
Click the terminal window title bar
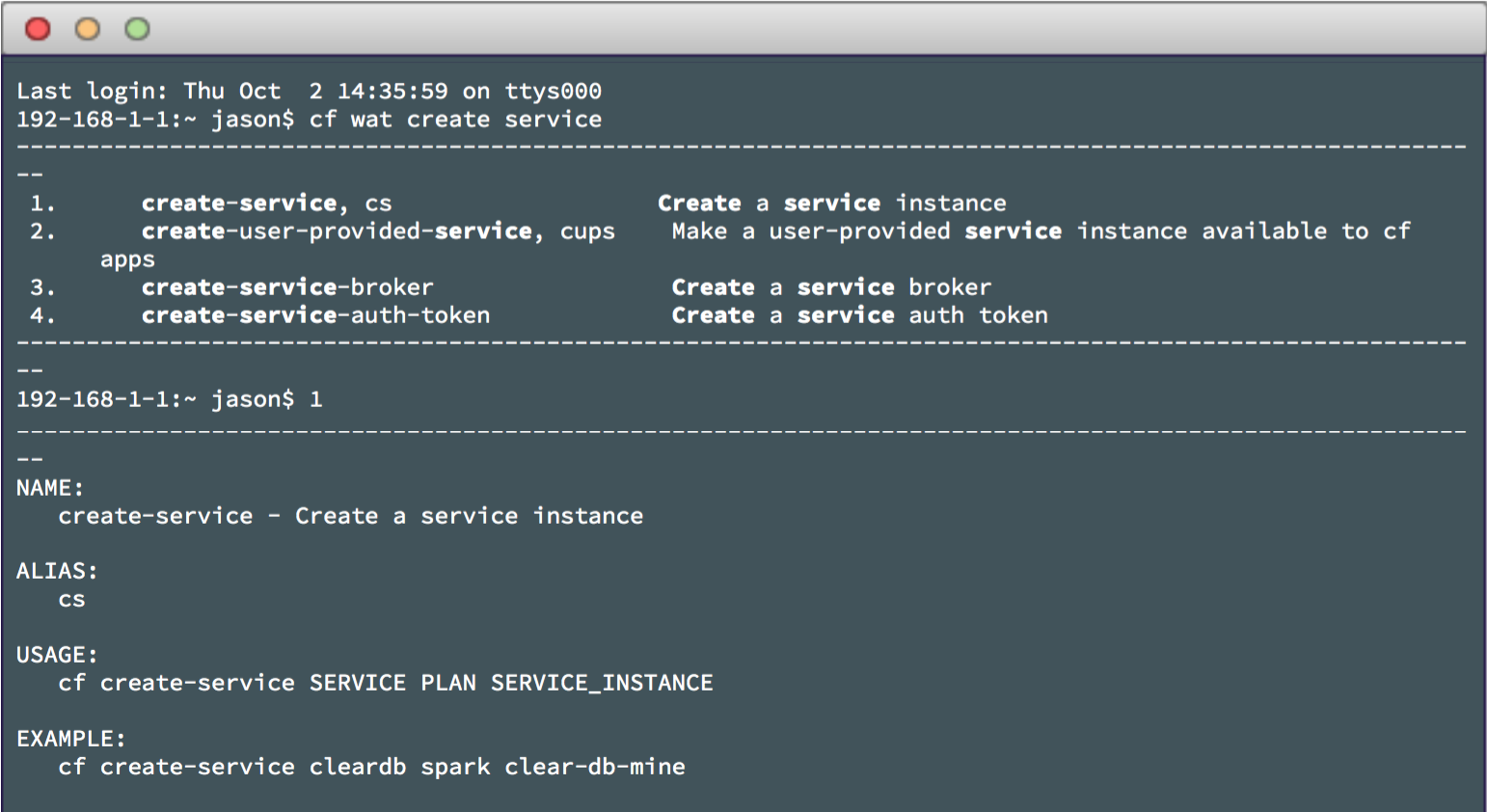coord(743,29)
